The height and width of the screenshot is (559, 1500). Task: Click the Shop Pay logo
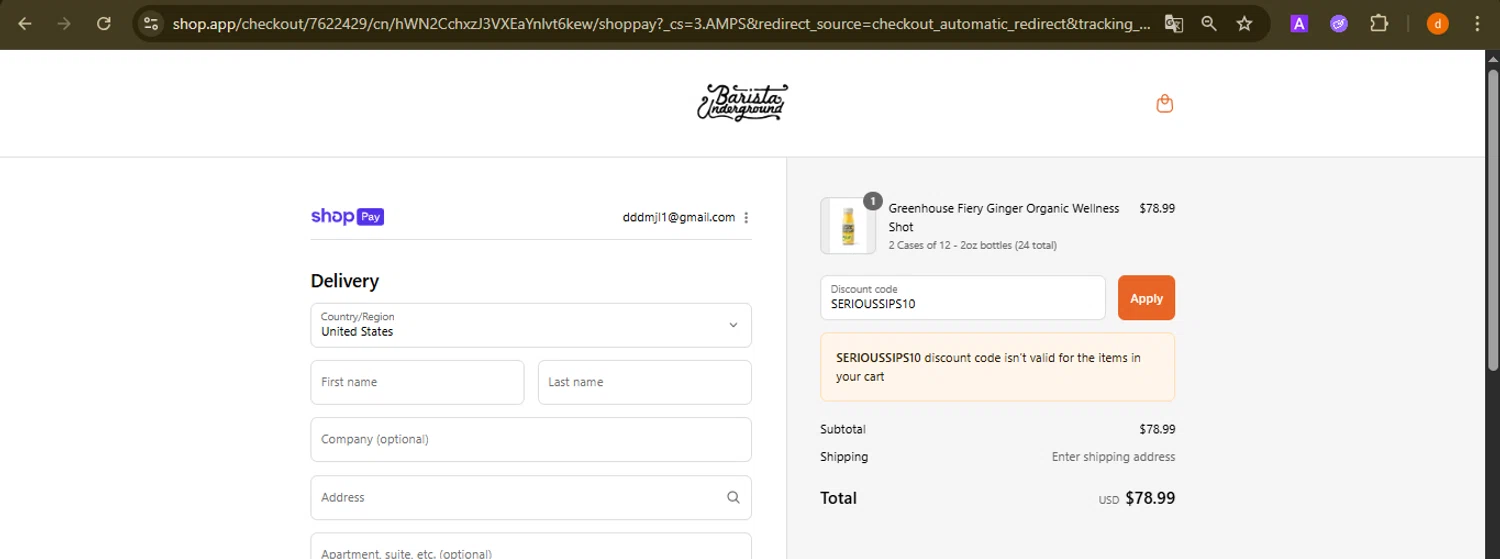click(x=348, y=216)
